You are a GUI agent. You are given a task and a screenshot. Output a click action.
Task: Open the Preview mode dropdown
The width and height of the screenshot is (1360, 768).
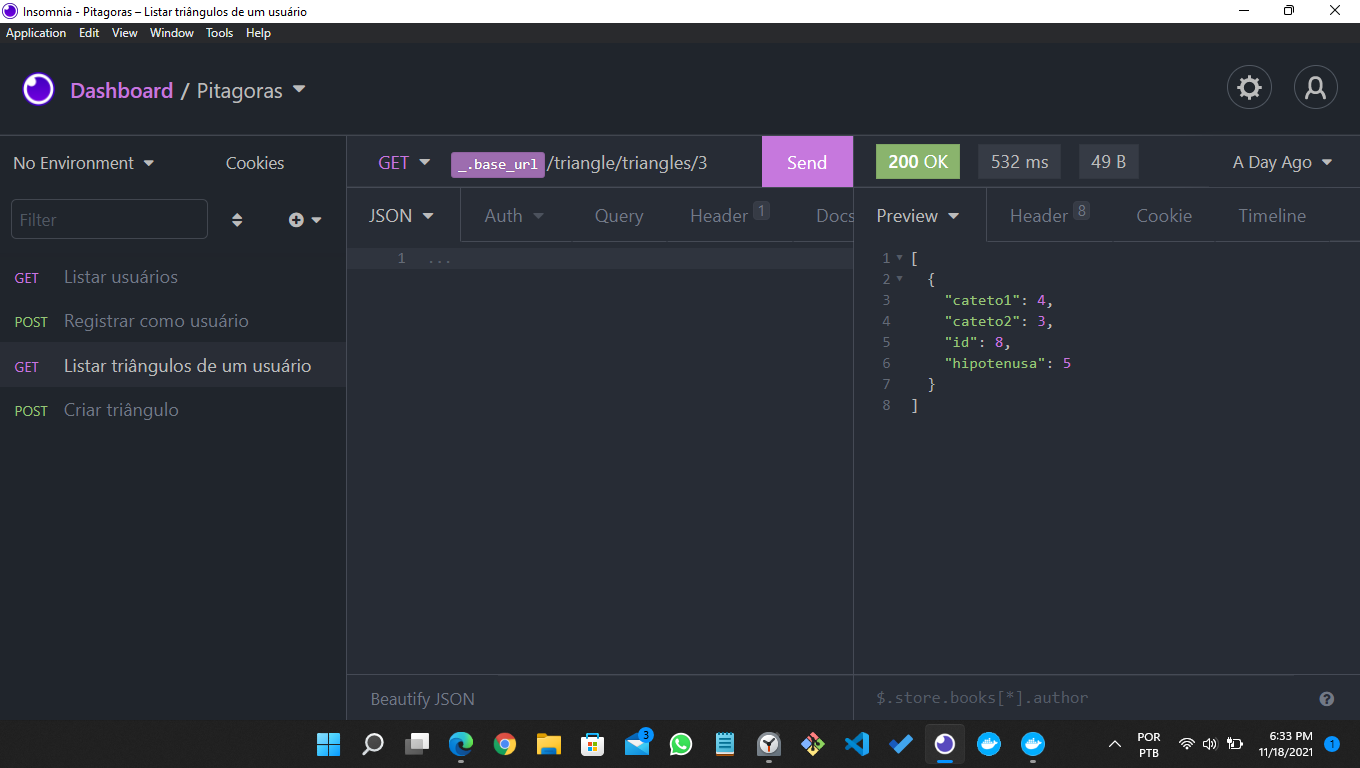pos(917,215)
